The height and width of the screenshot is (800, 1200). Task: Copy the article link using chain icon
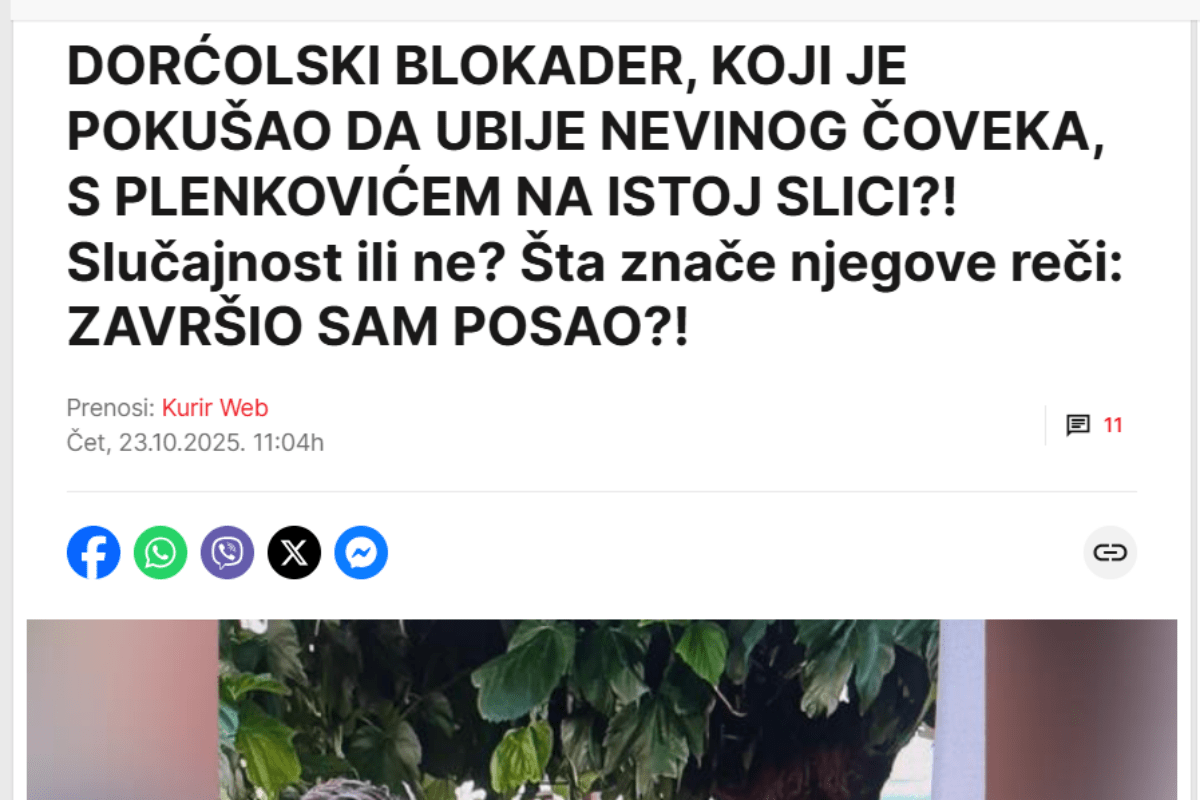point(1110,552)
